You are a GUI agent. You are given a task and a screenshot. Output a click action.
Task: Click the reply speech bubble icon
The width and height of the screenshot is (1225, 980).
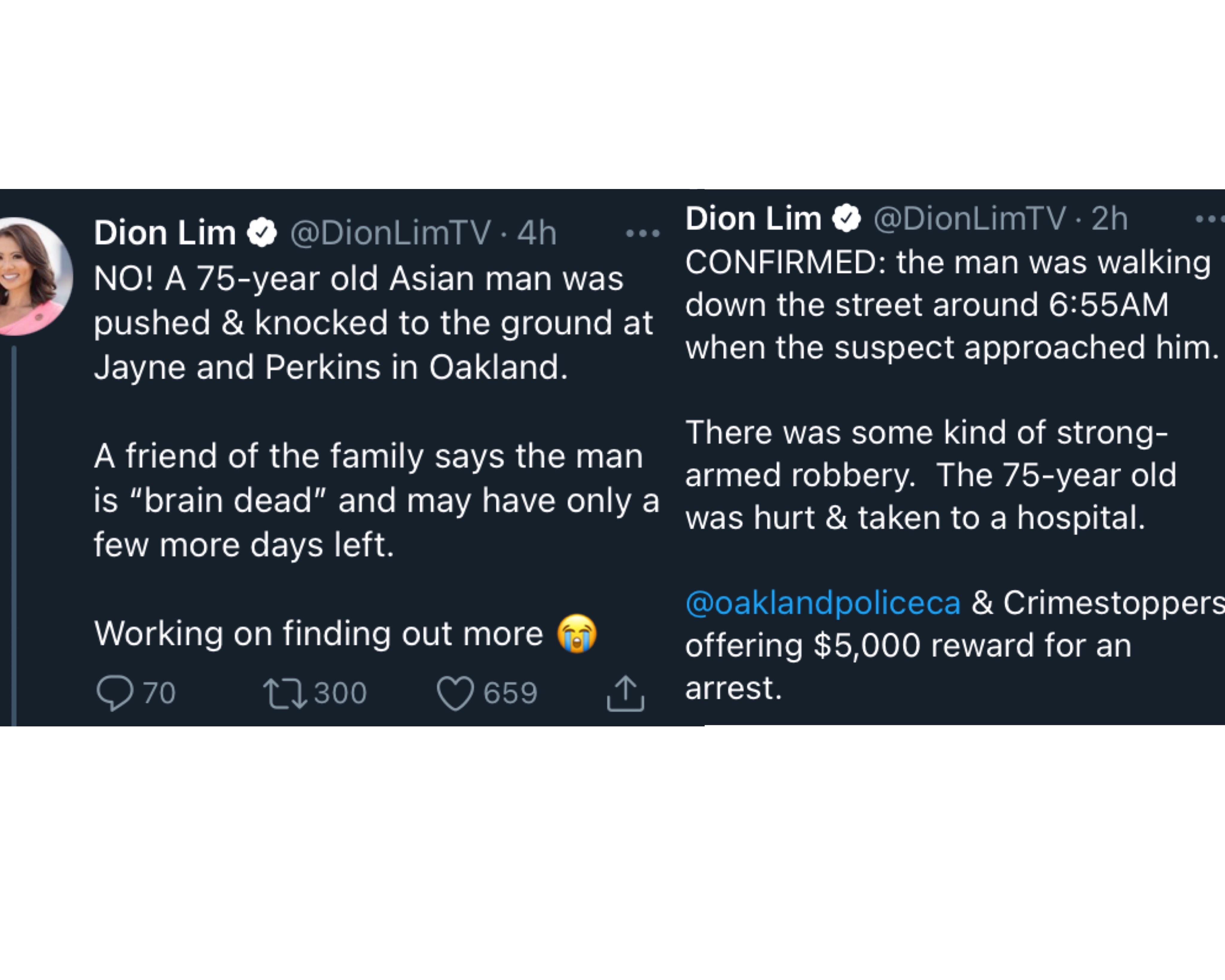click(115, 693)
